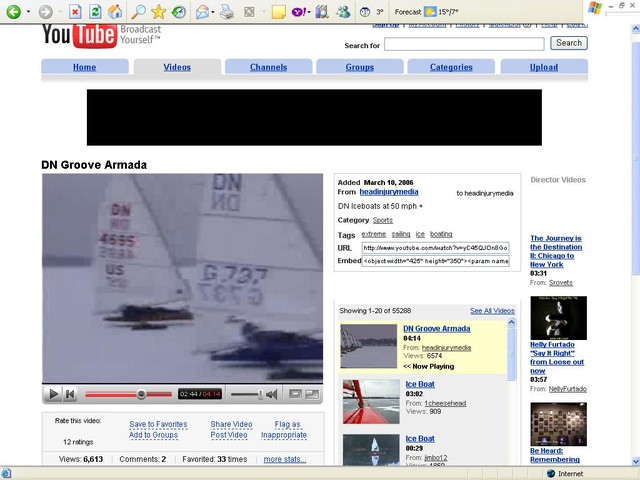Click See All Videos link
640x480 pixels.
[492, 311]
